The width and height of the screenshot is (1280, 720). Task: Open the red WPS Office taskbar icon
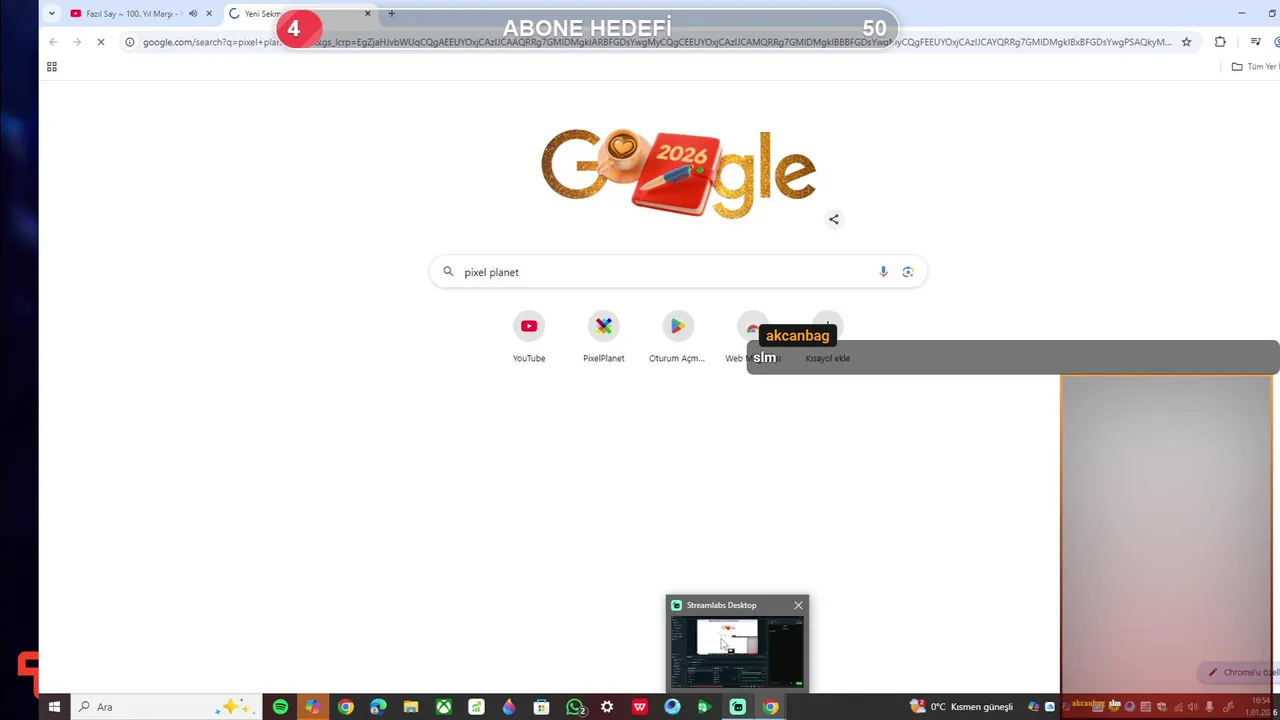click(x=640, y=707)
